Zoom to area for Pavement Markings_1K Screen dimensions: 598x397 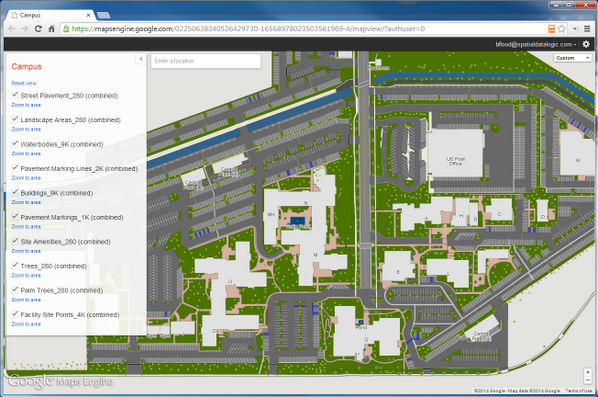coord(26,227)
